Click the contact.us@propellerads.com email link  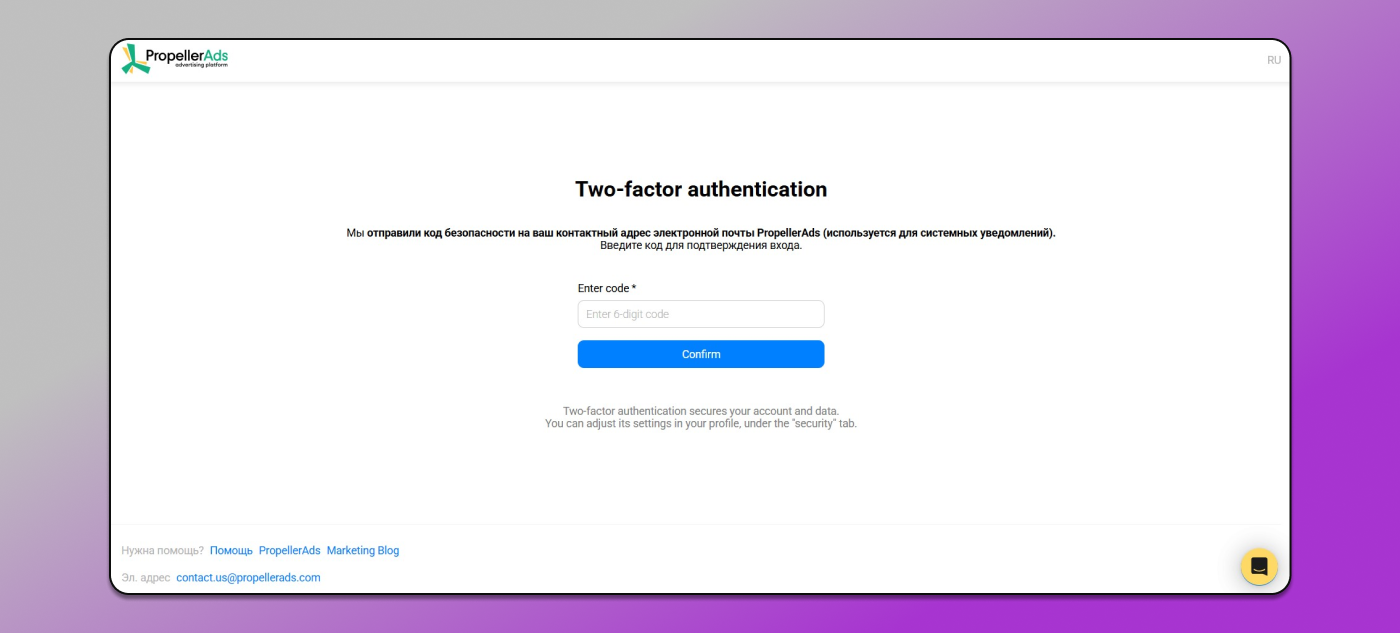click(248, 578)
